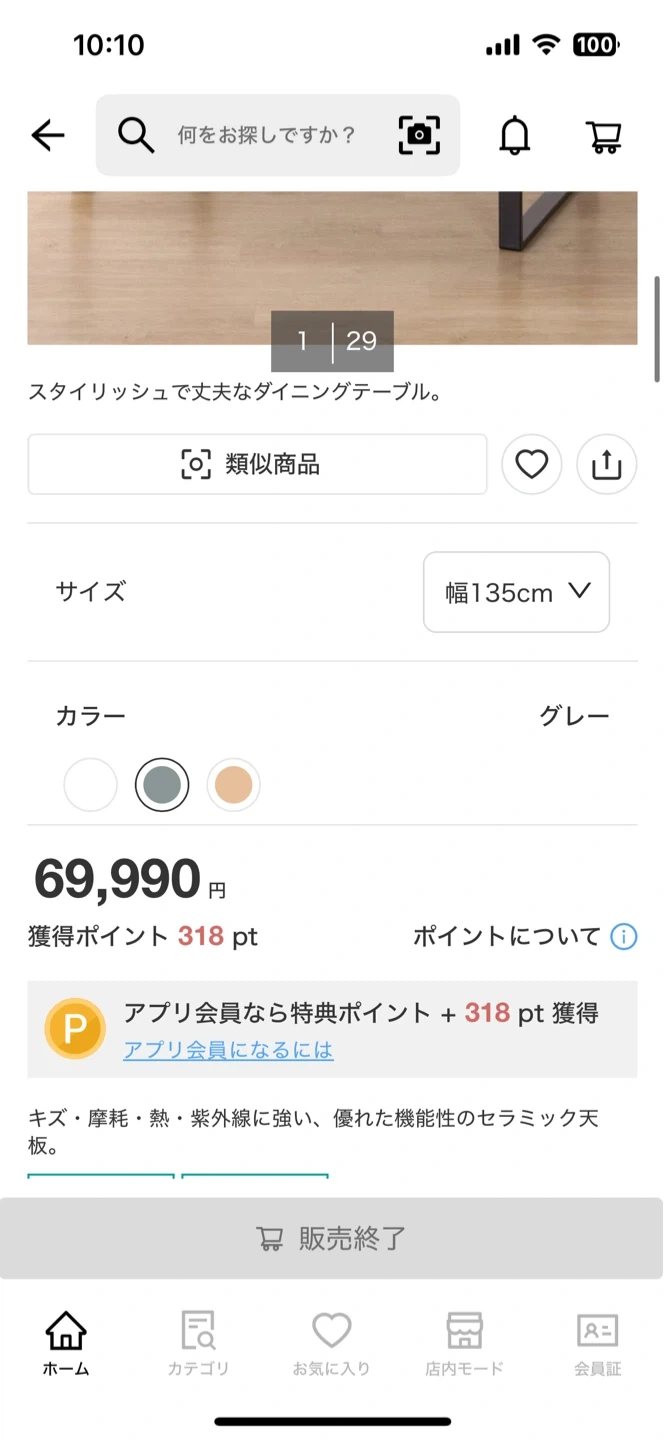665x1440 pixels.
Task: Tap the camera image search icon
Action: click(419, 135)
